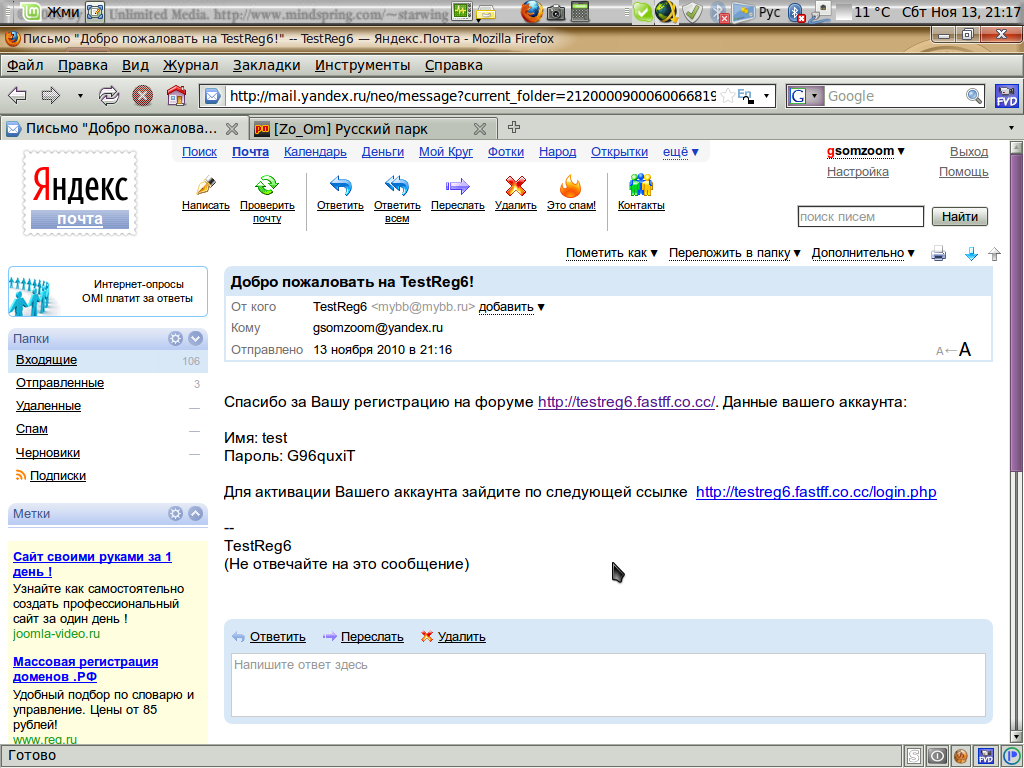Open the gsomzoom account dropdown
1024x768 pixels.
tap(865, 151)
